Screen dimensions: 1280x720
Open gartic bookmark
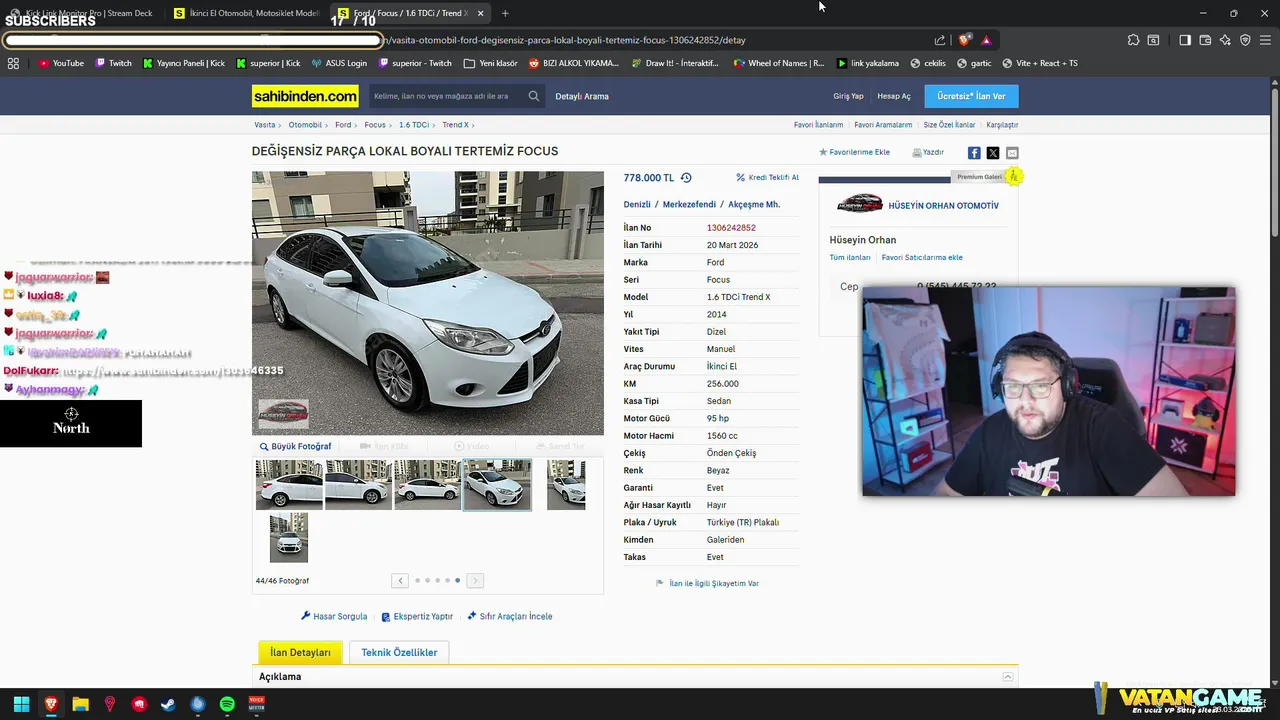pos(974,63)
